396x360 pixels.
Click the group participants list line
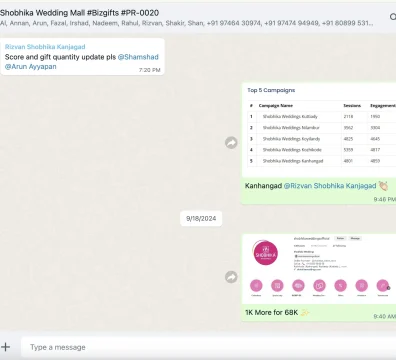click(187, 23)
